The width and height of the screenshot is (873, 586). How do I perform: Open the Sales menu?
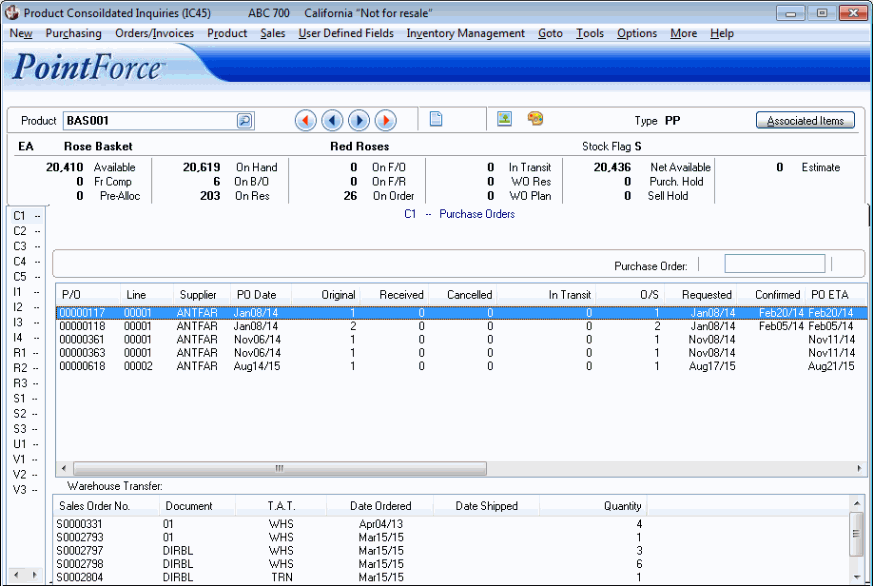(273, 33)
